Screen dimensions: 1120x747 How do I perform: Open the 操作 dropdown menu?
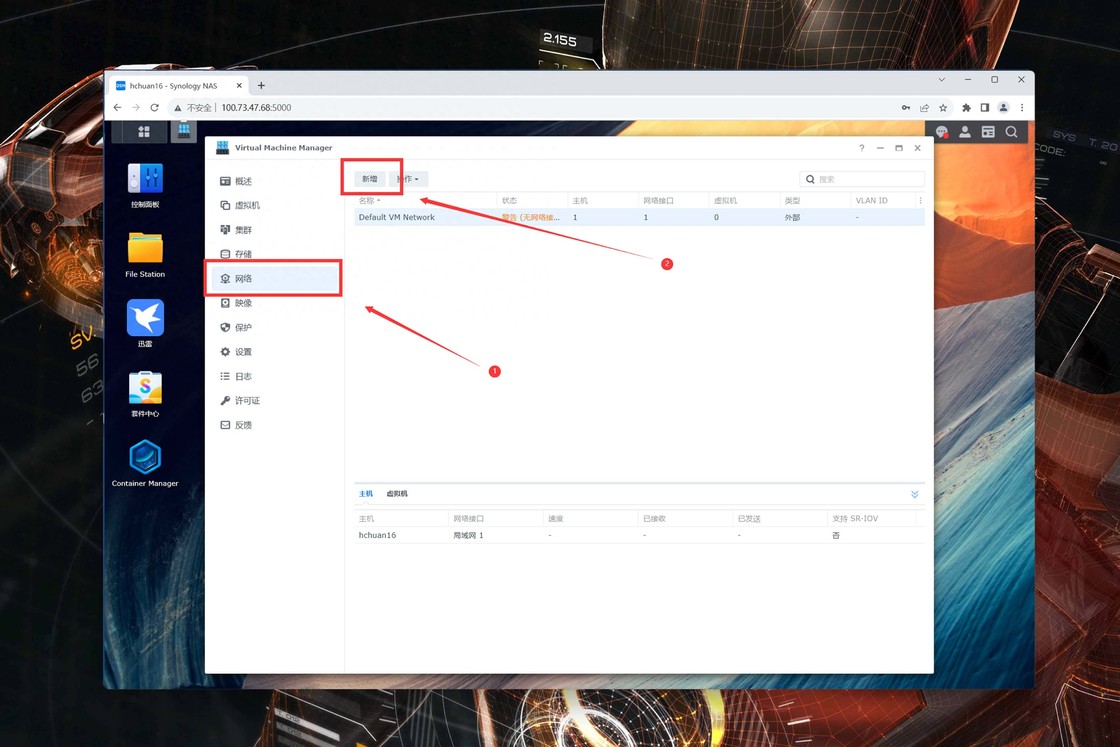point(408,179)
